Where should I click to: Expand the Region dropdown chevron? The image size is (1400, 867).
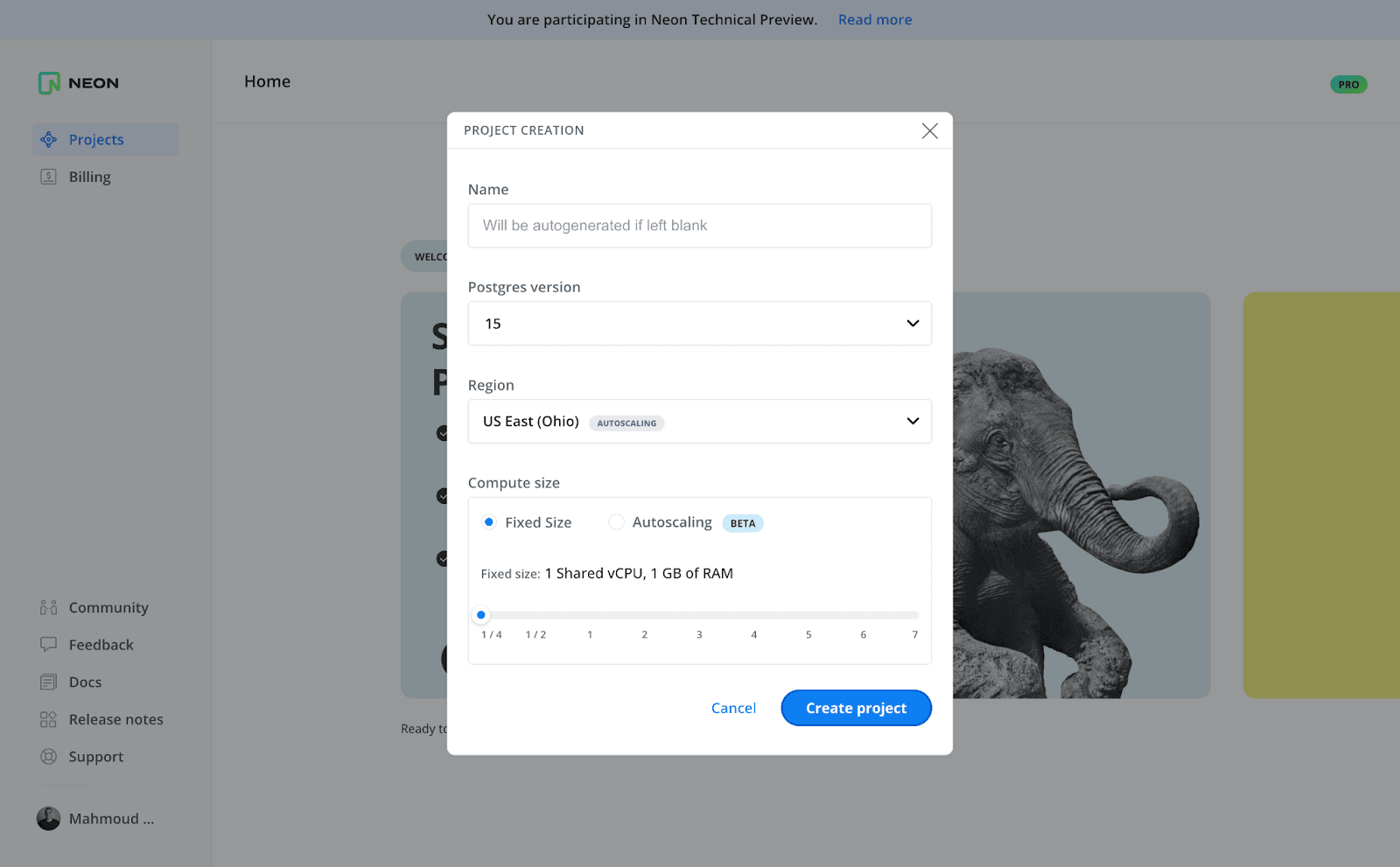pyautogui.click(x=913, y=422)
